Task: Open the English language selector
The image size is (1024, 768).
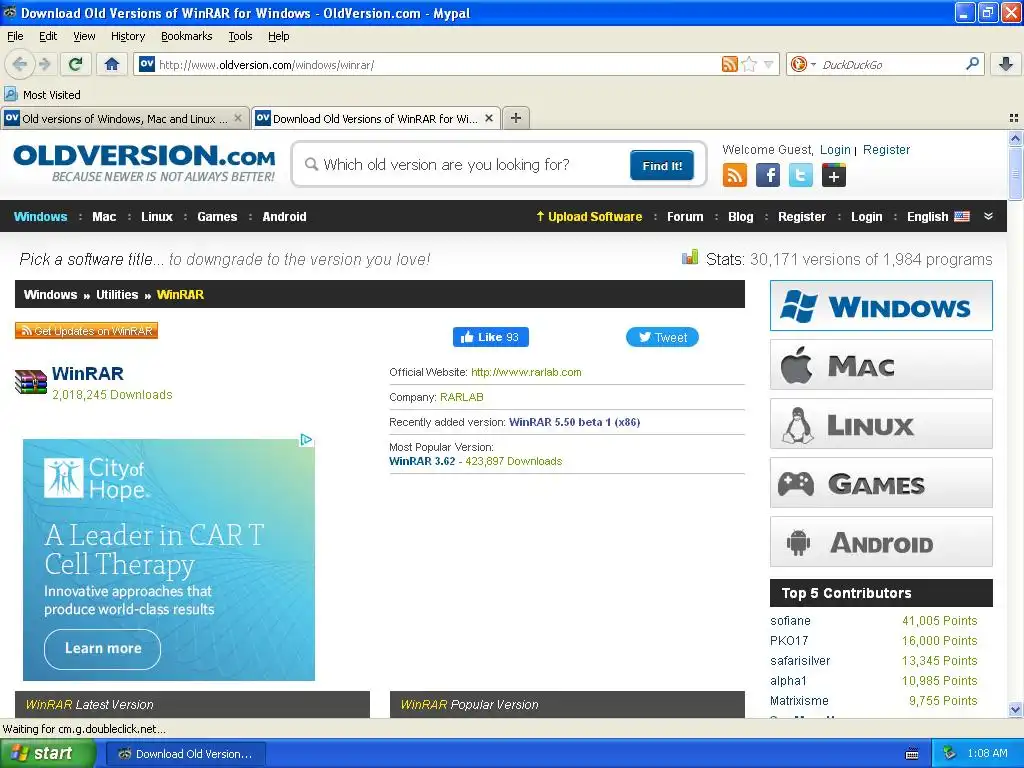Action: click(938, 217)
